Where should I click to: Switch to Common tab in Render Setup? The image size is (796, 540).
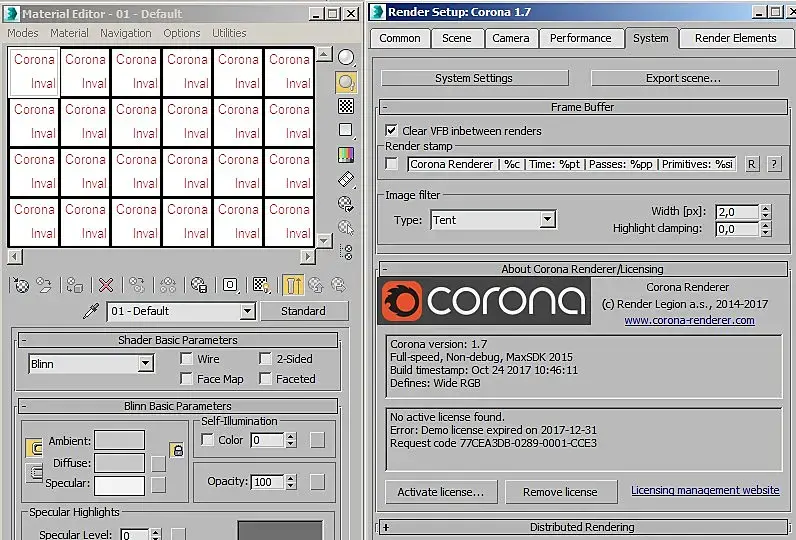point(400,39)
